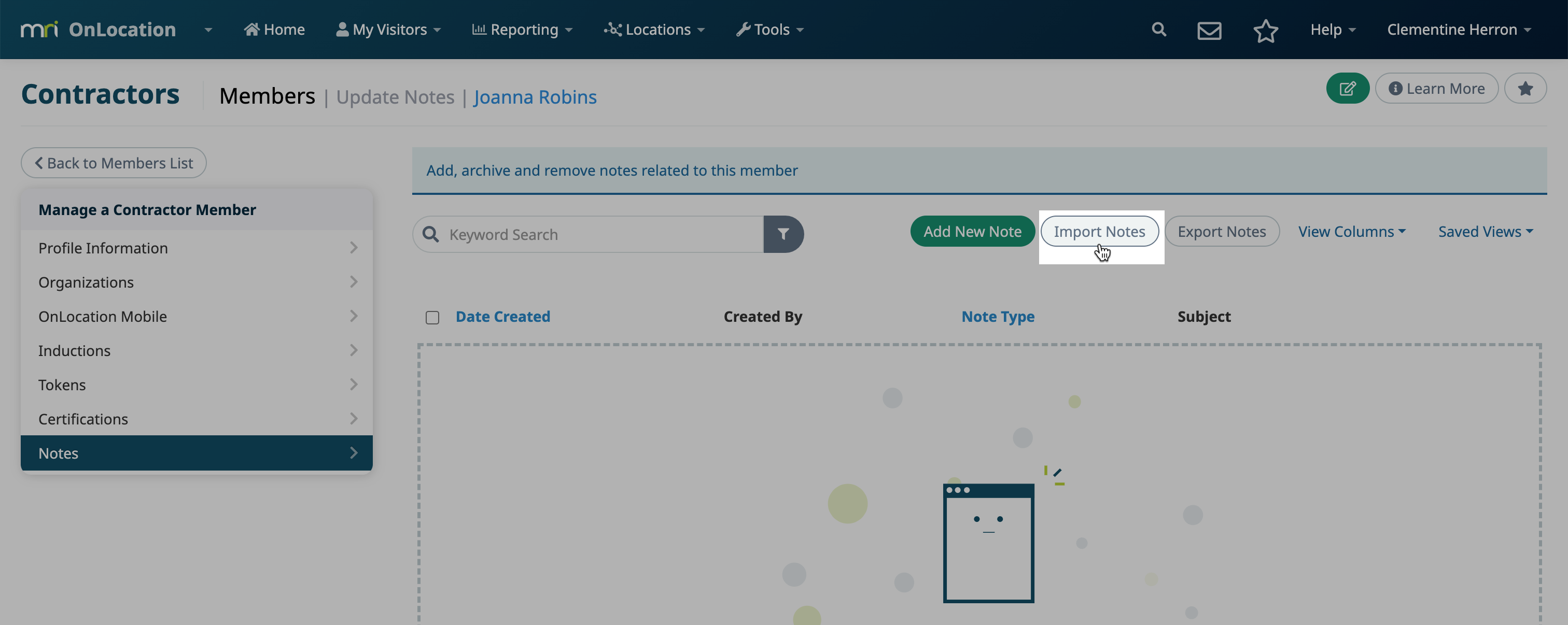Image resolution: width=1568 pixels, height=625 pixels.
Task: Open the View Columns dropdown
Action: click(1352, 231)
